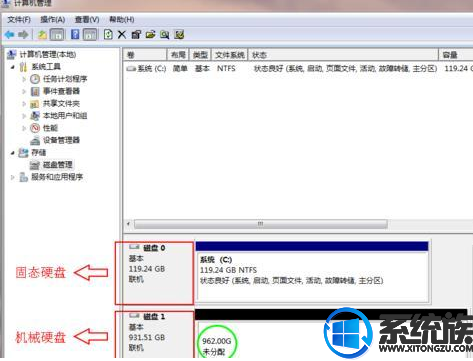Click the blue Help question mark icon
The height and width of the screenshot is (361, 473).
click(x=75, y=34)
